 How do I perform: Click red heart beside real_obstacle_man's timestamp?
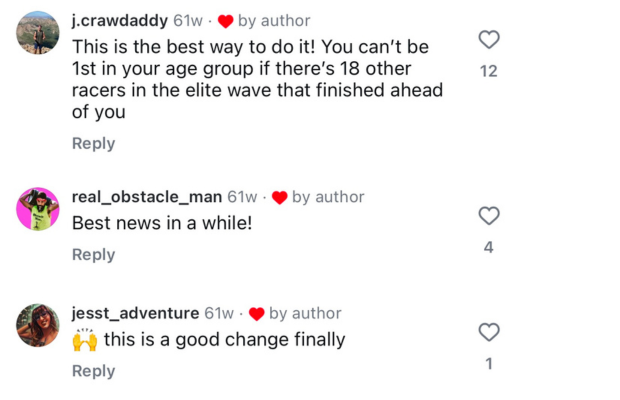click(280, 198)
